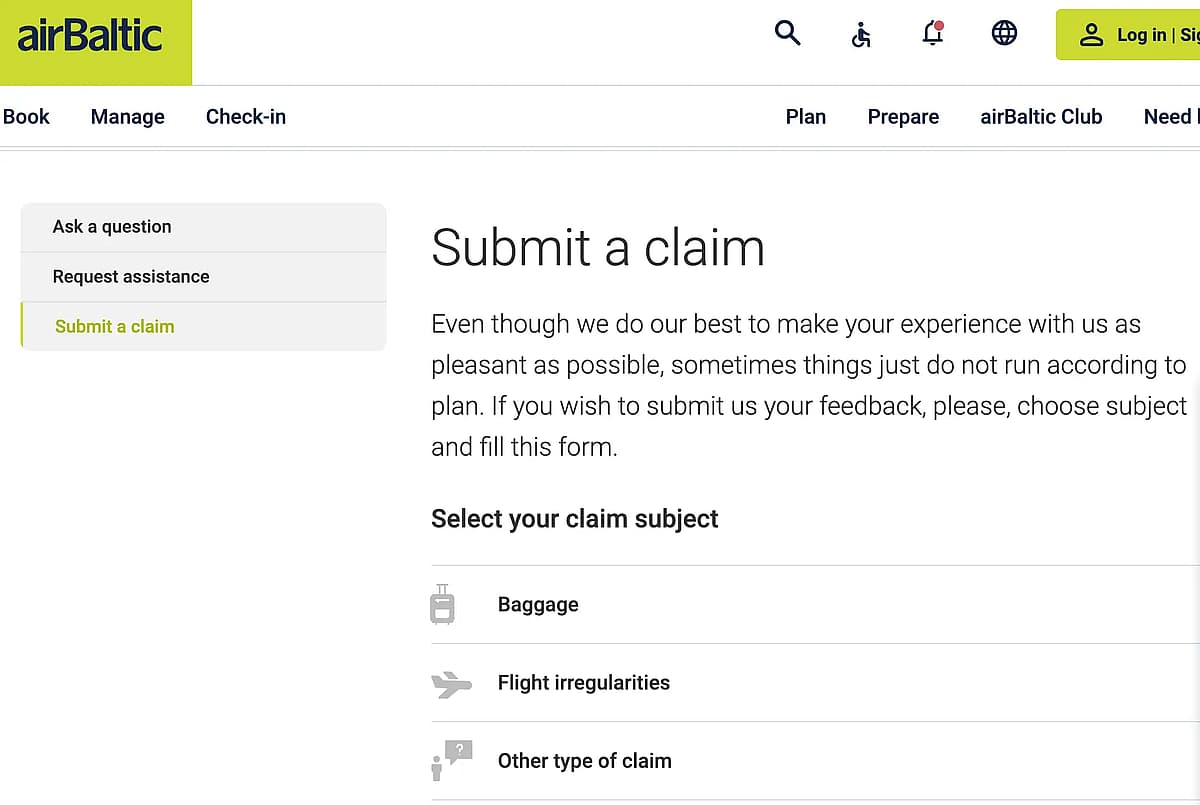Image resolution: width=1200 pixels, height=805 pixels.
Task: Choose Baggage as claim subject
Action: coord(815,605)
